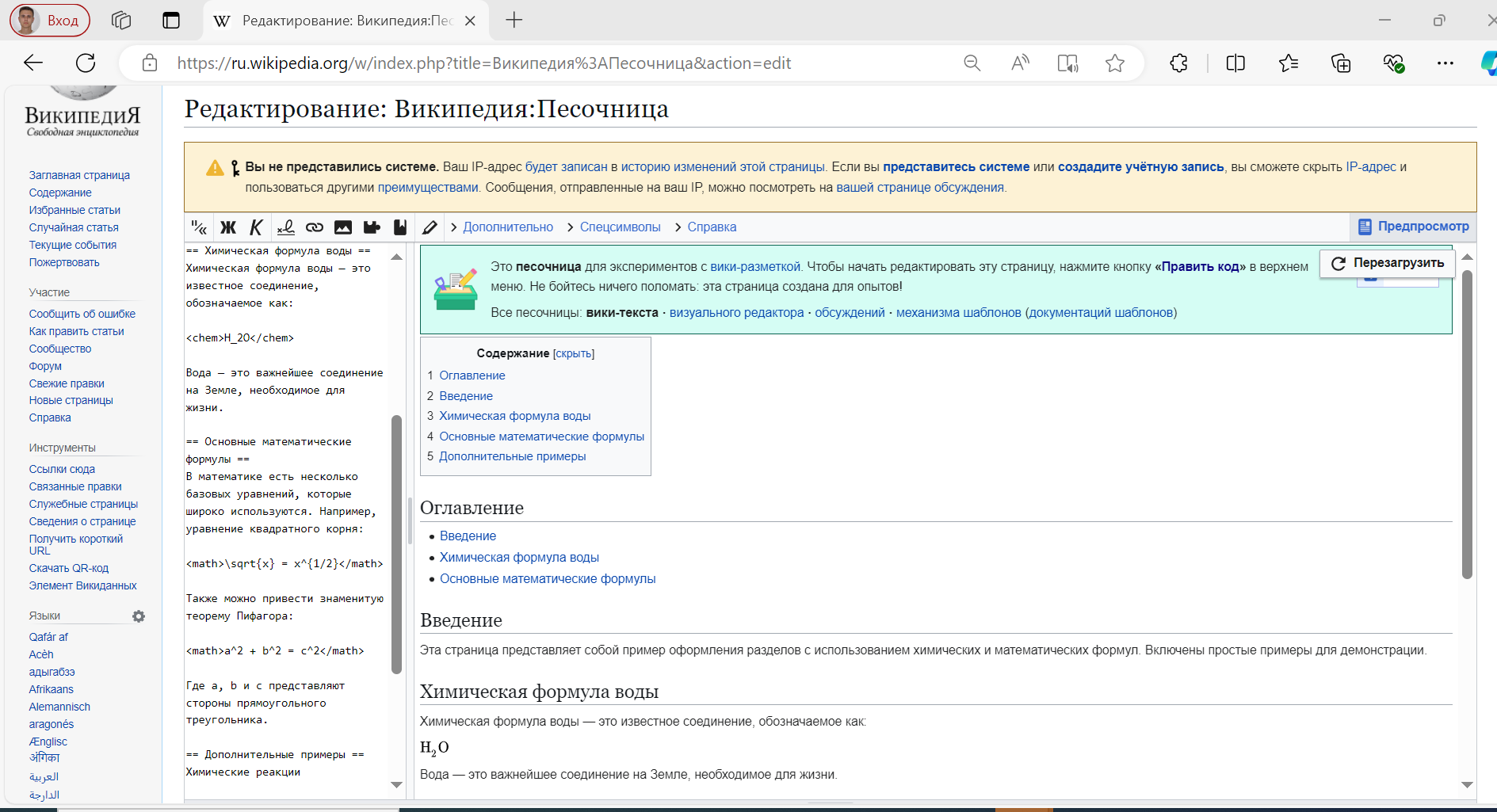
Task: Click preview pane scroll down arrow
Action: (1467, 785)
